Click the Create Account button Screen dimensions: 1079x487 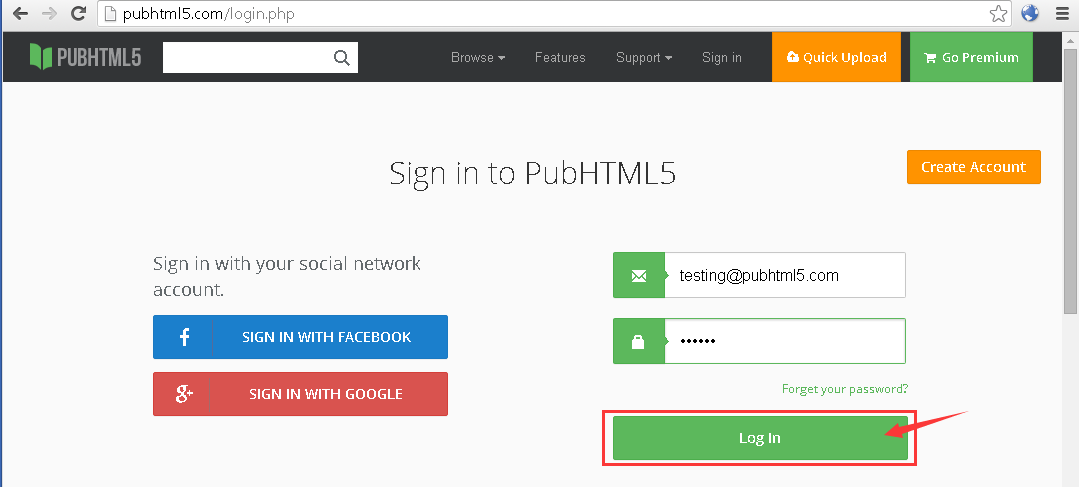click(x=973, y=167)
